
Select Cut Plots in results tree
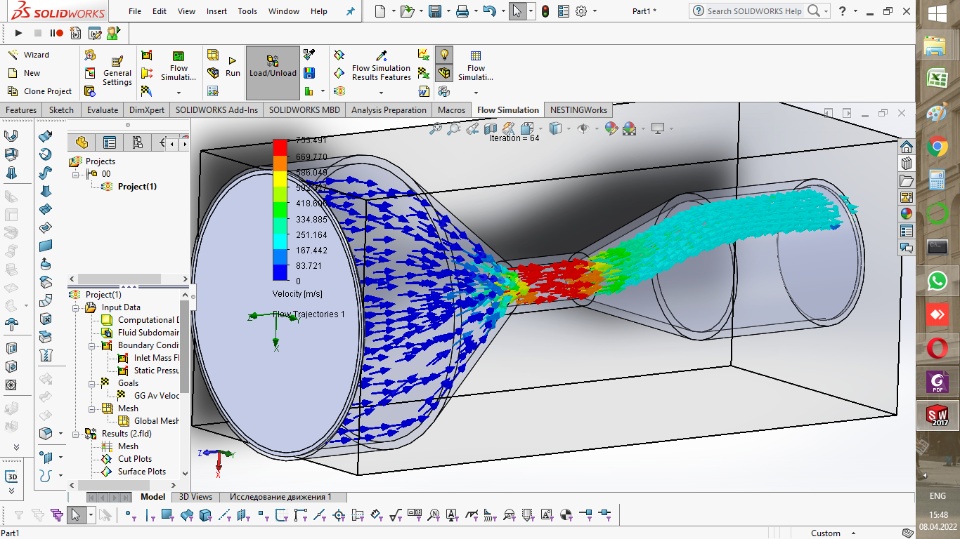pyautogui.click(x=134, y=459)
